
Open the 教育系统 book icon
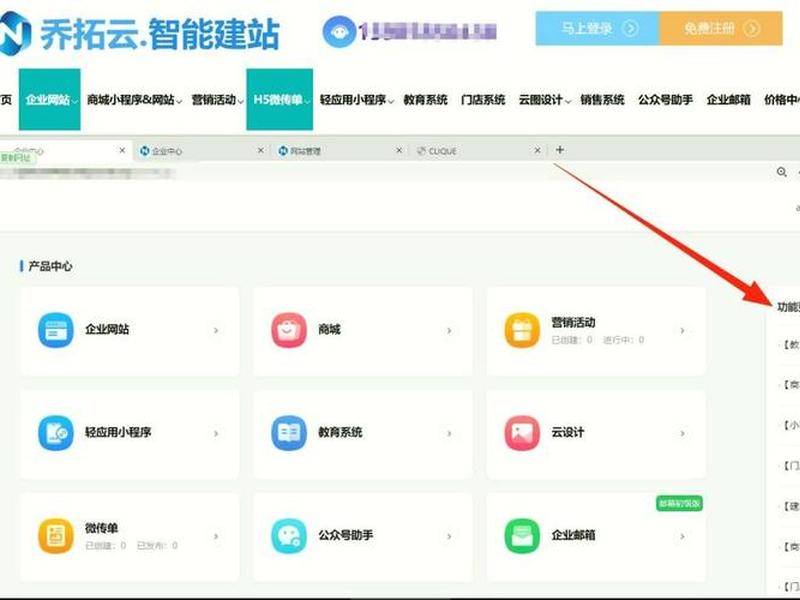(x=289, y=433)
